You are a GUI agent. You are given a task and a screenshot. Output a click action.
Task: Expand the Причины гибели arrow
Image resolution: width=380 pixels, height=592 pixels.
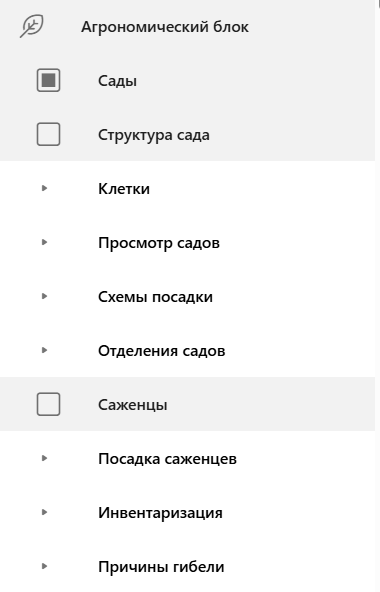click(44, 566)
